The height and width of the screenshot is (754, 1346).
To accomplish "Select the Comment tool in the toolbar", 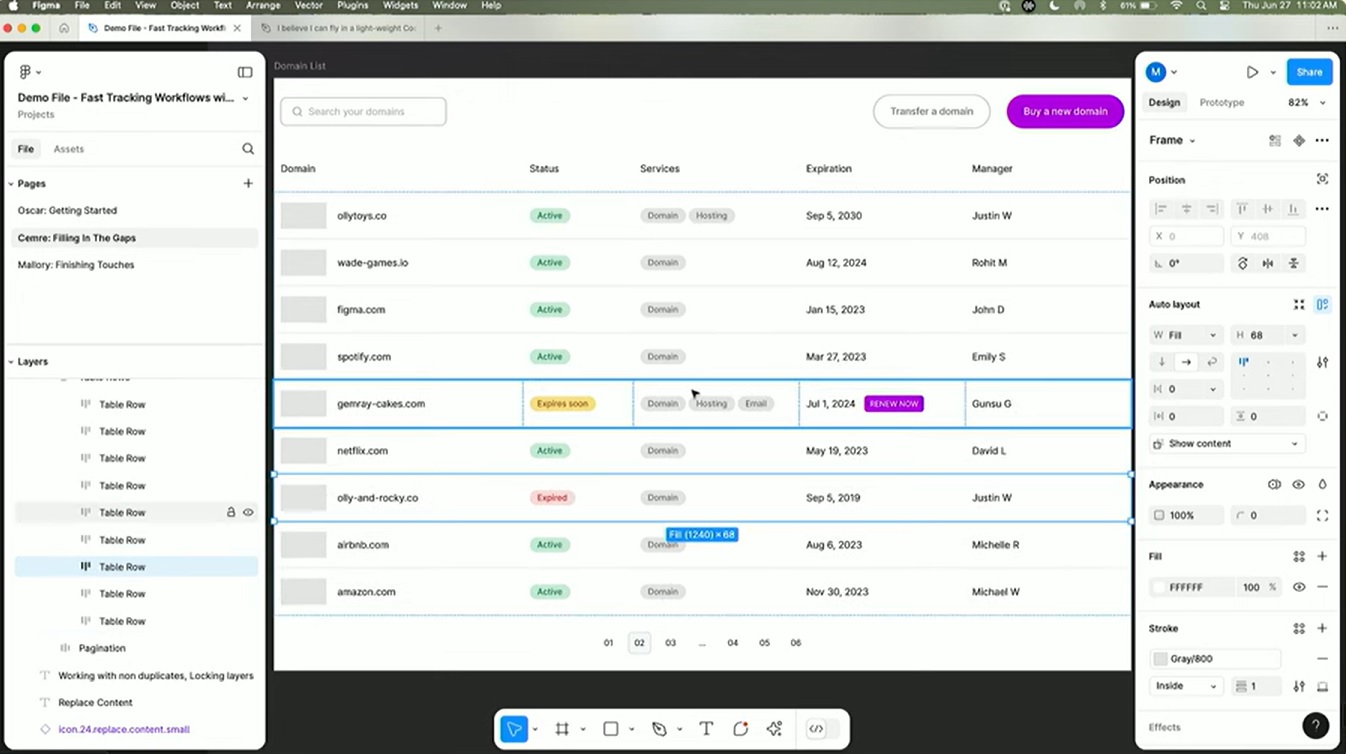I will point(740,729).
